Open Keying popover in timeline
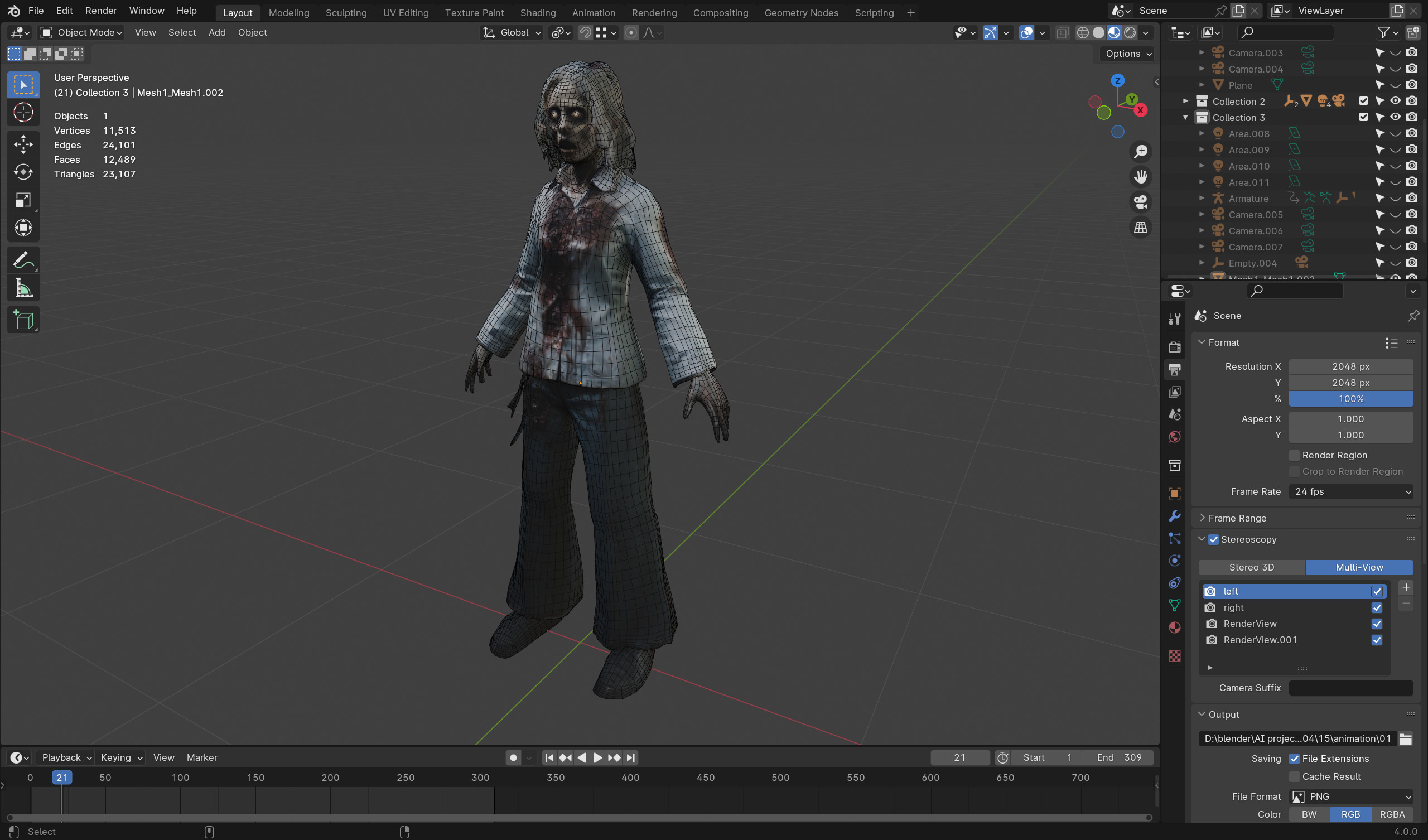The height and width of the screenshot is (840, 1428). coord(121,758)
